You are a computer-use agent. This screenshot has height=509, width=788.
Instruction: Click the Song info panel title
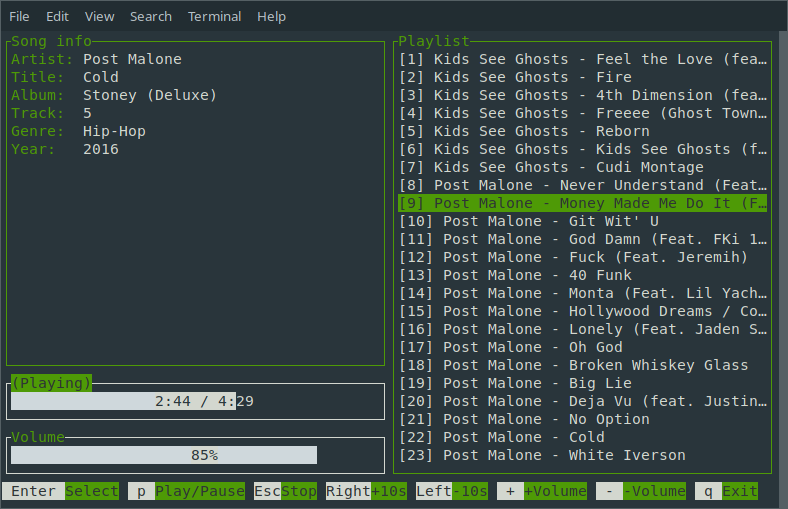(x=52, y=41)
